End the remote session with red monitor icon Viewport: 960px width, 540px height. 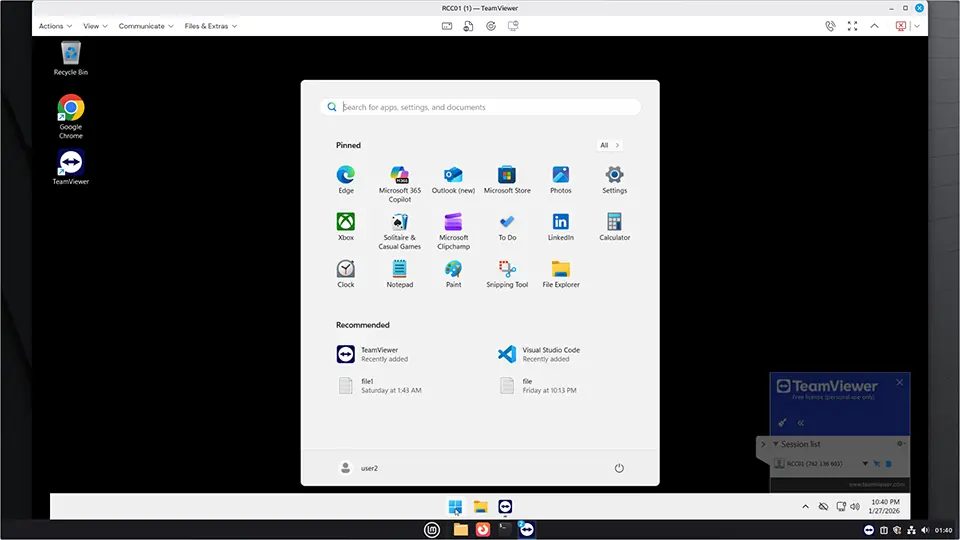point(901,26)
